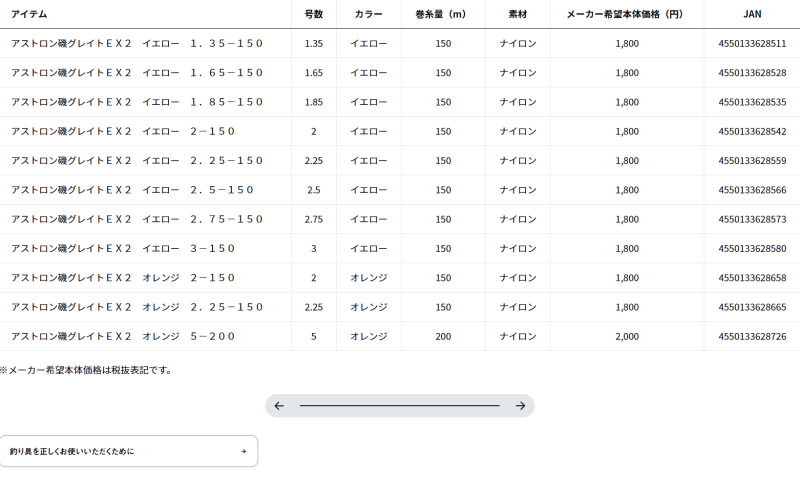Open 釣り具を正しくお使いいただくために link button

pos(129,451)
